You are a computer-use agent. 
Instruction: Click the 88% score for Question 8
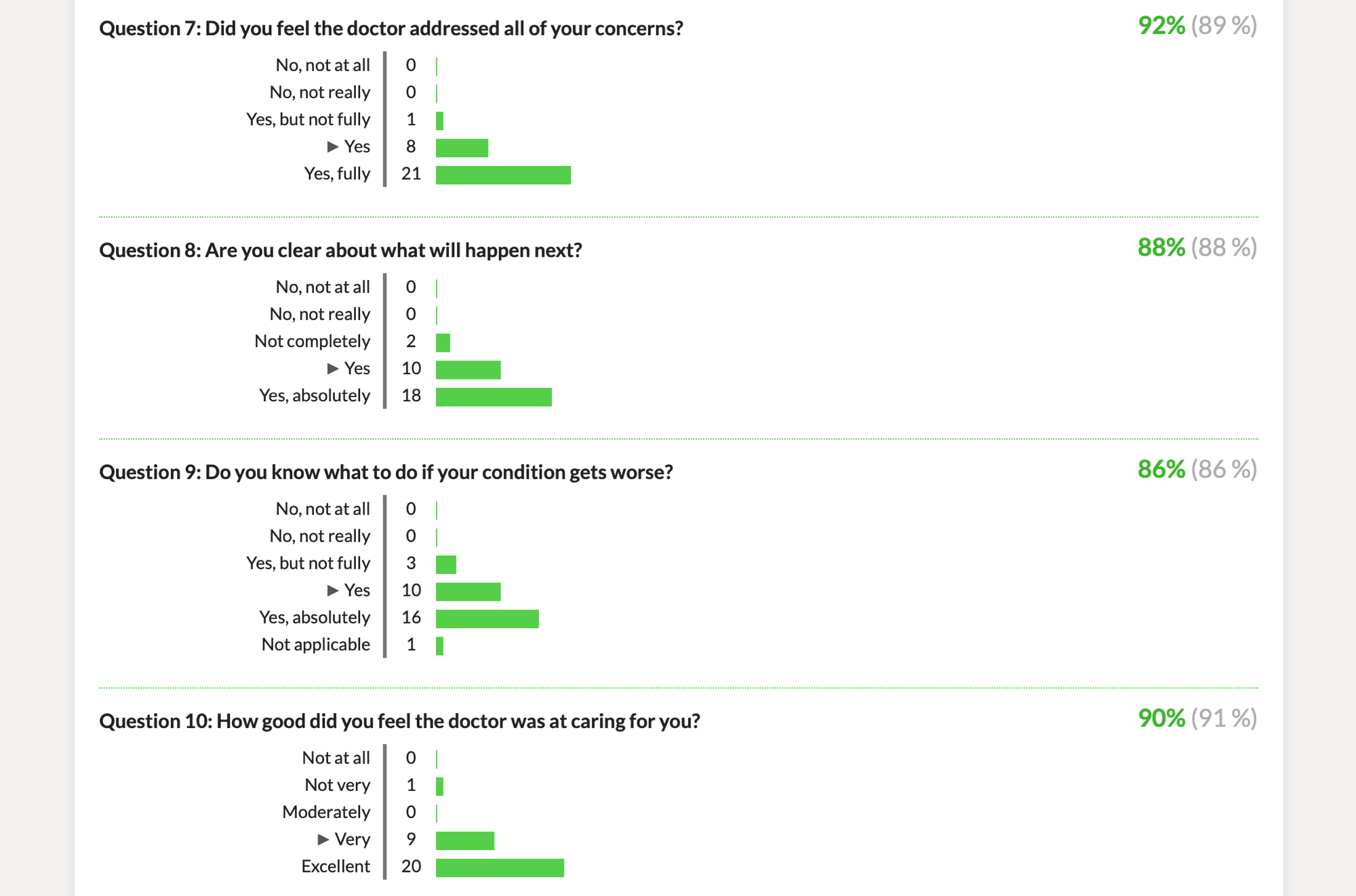pos(1161,248)
